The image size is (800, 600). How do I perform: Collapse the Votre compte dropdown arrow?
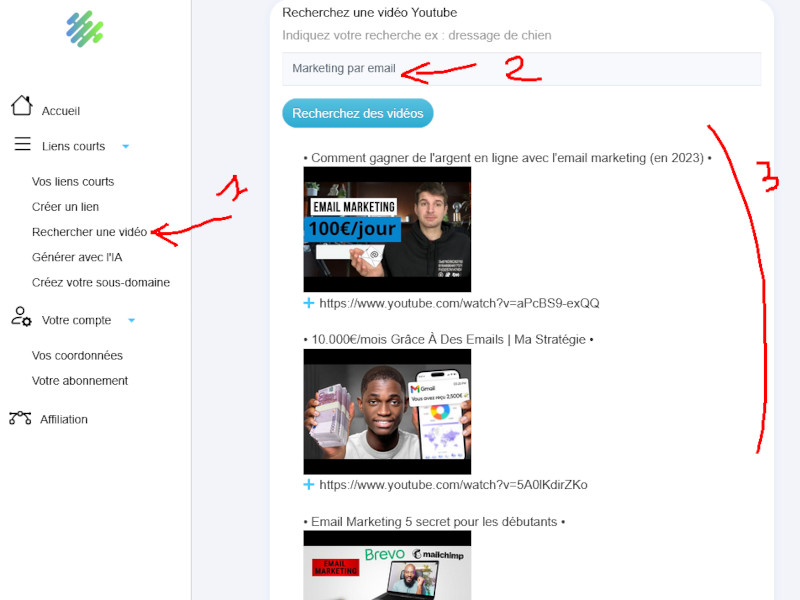click(x=132, y=321)
